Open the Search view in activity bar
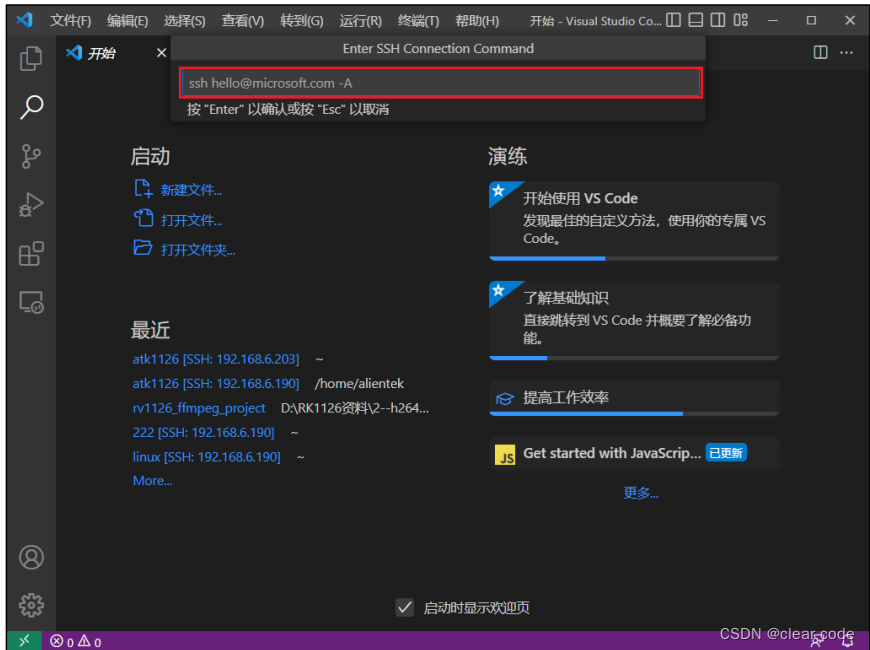The width and height of the screenshot is (870, 650). [x=31, y=107]
